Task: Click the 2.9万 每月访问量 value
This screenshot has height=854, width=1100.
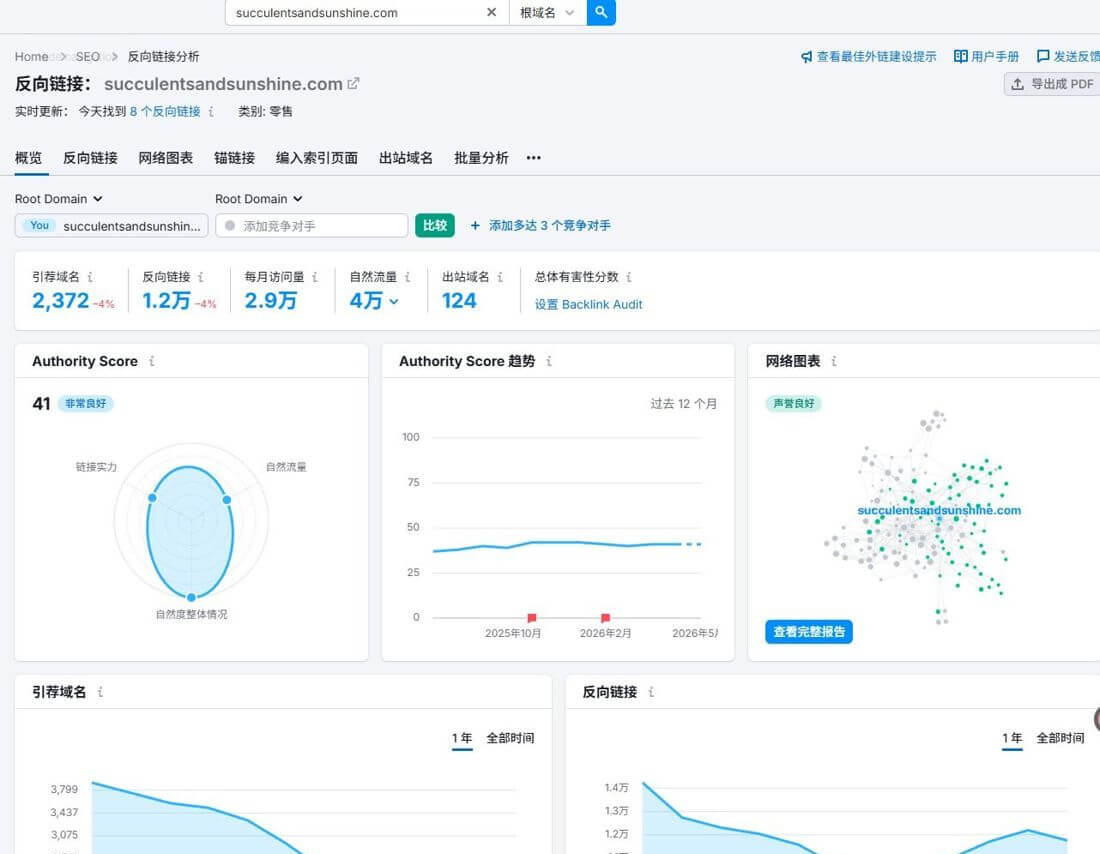Action: tap(270, 301)
